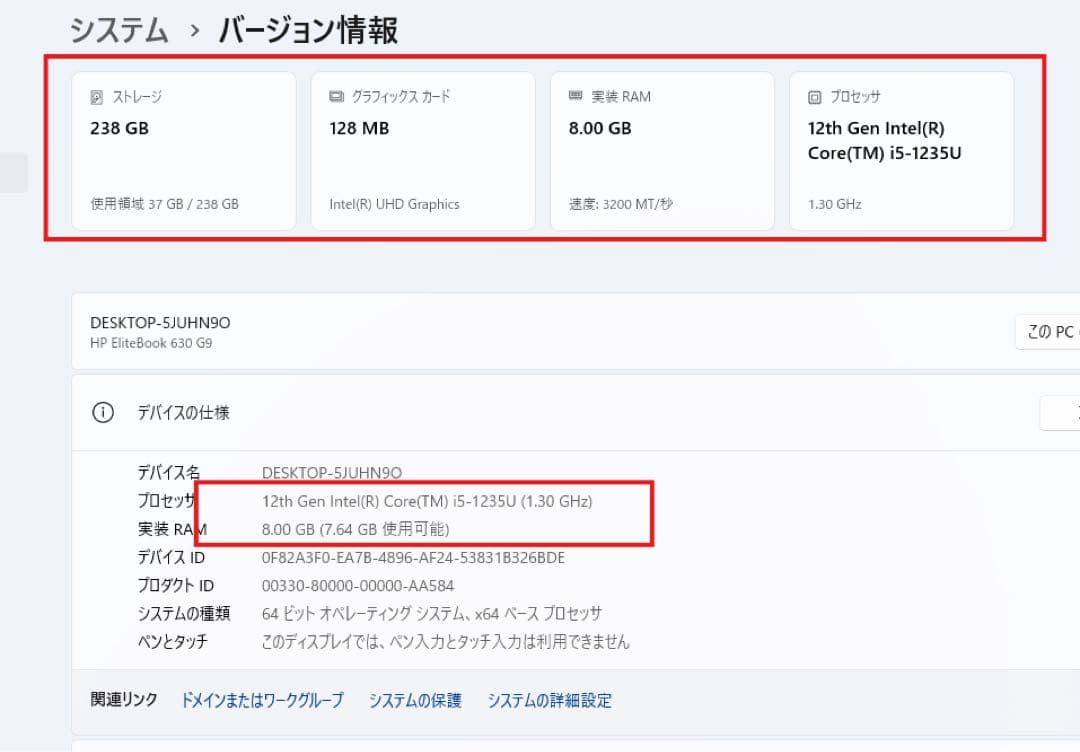The image size is (1080, 752).
Task: Open the システムの詳細設定 link
Action: tap(552, 700)
